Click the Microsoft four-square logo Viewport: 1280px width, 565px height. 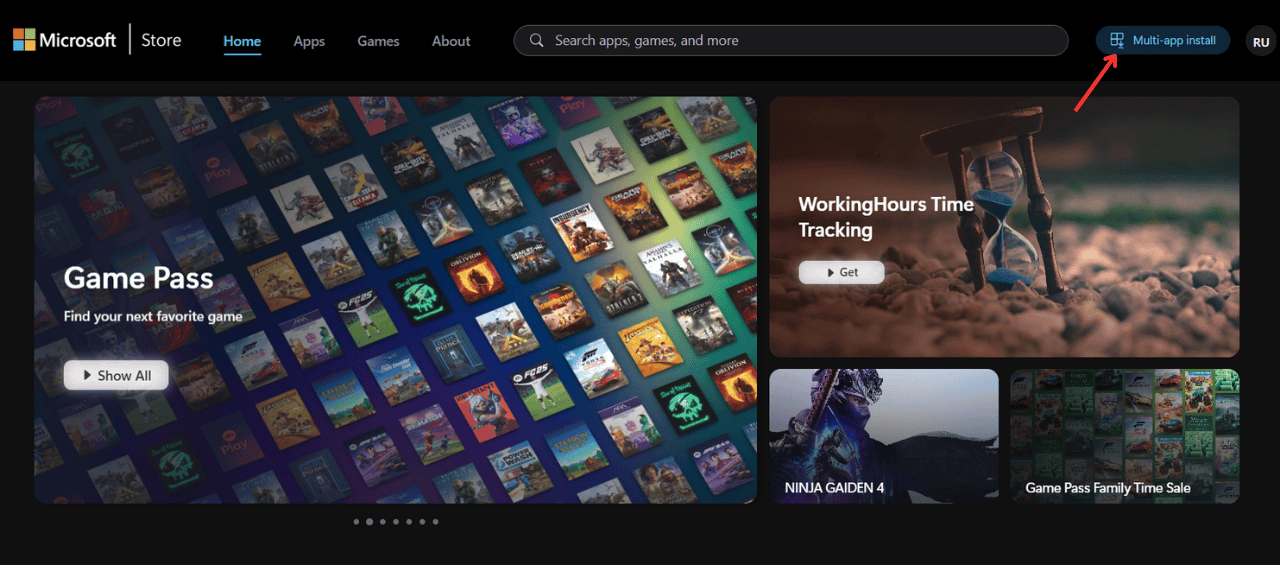[24, 40]
